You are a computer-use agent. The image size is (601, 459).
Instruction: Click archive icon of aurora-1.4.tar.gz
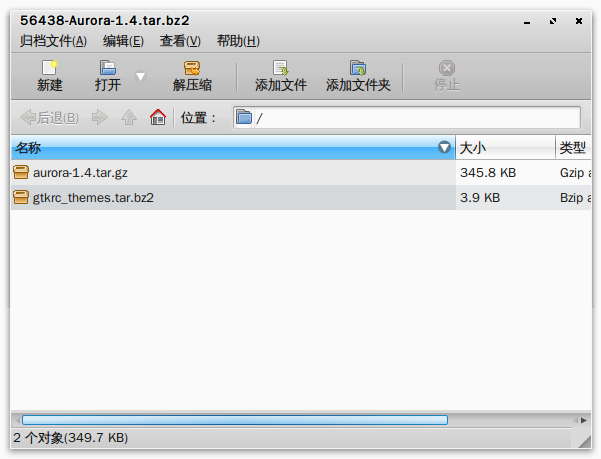(x=21, y=172)
